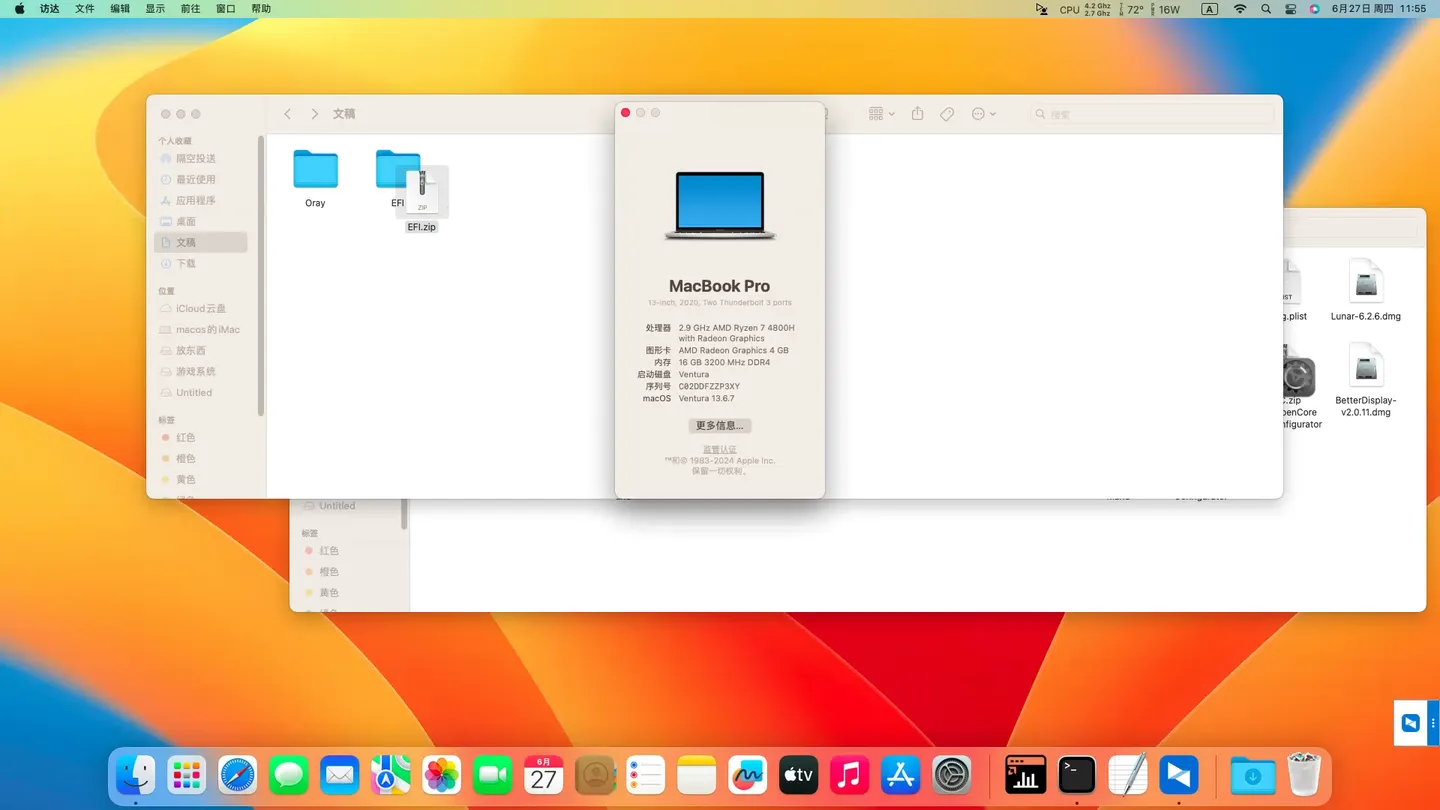
Task: Click the 更多信息... button
Action: click(719, 426)
